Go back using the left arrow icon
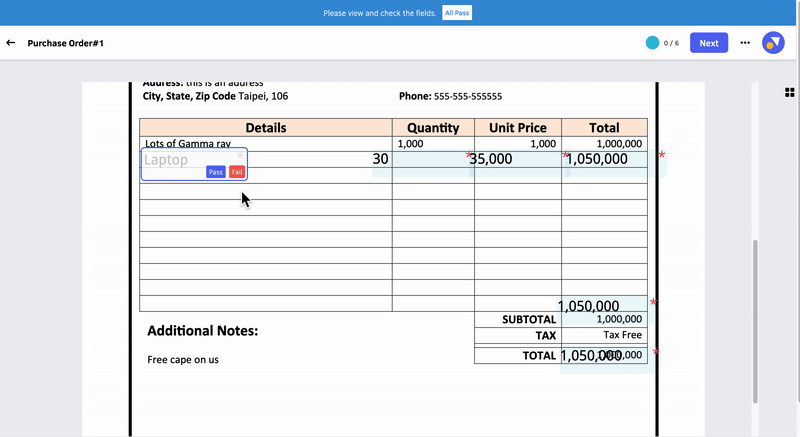The width and height of the screenshot is (800, 437). (x=11, y=43)
